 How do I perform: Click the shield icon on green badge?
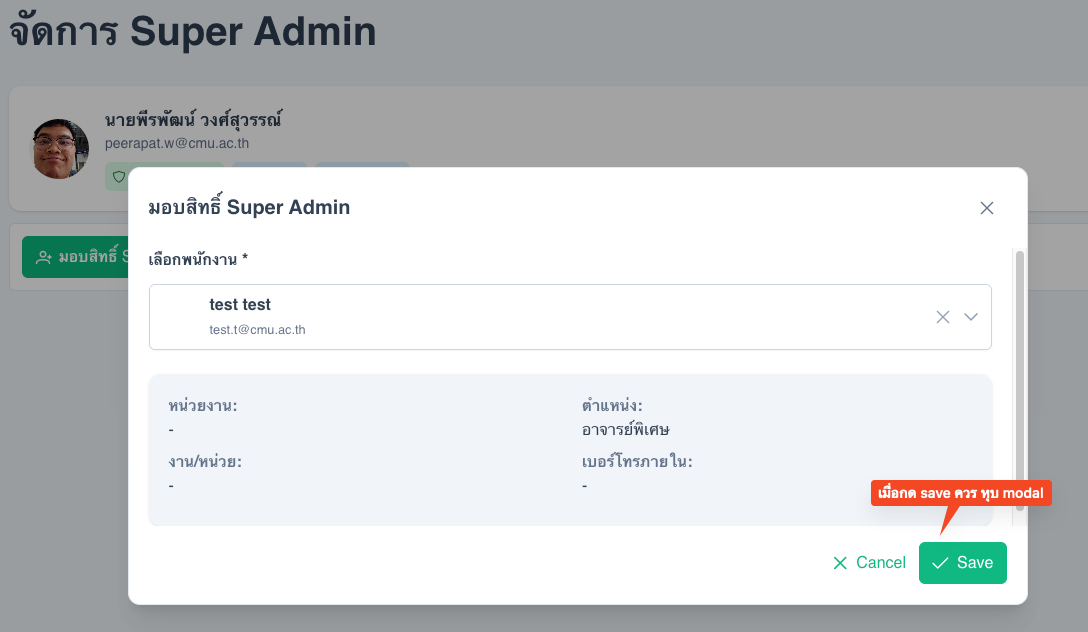pyautogui.click(x=119, y=176)
